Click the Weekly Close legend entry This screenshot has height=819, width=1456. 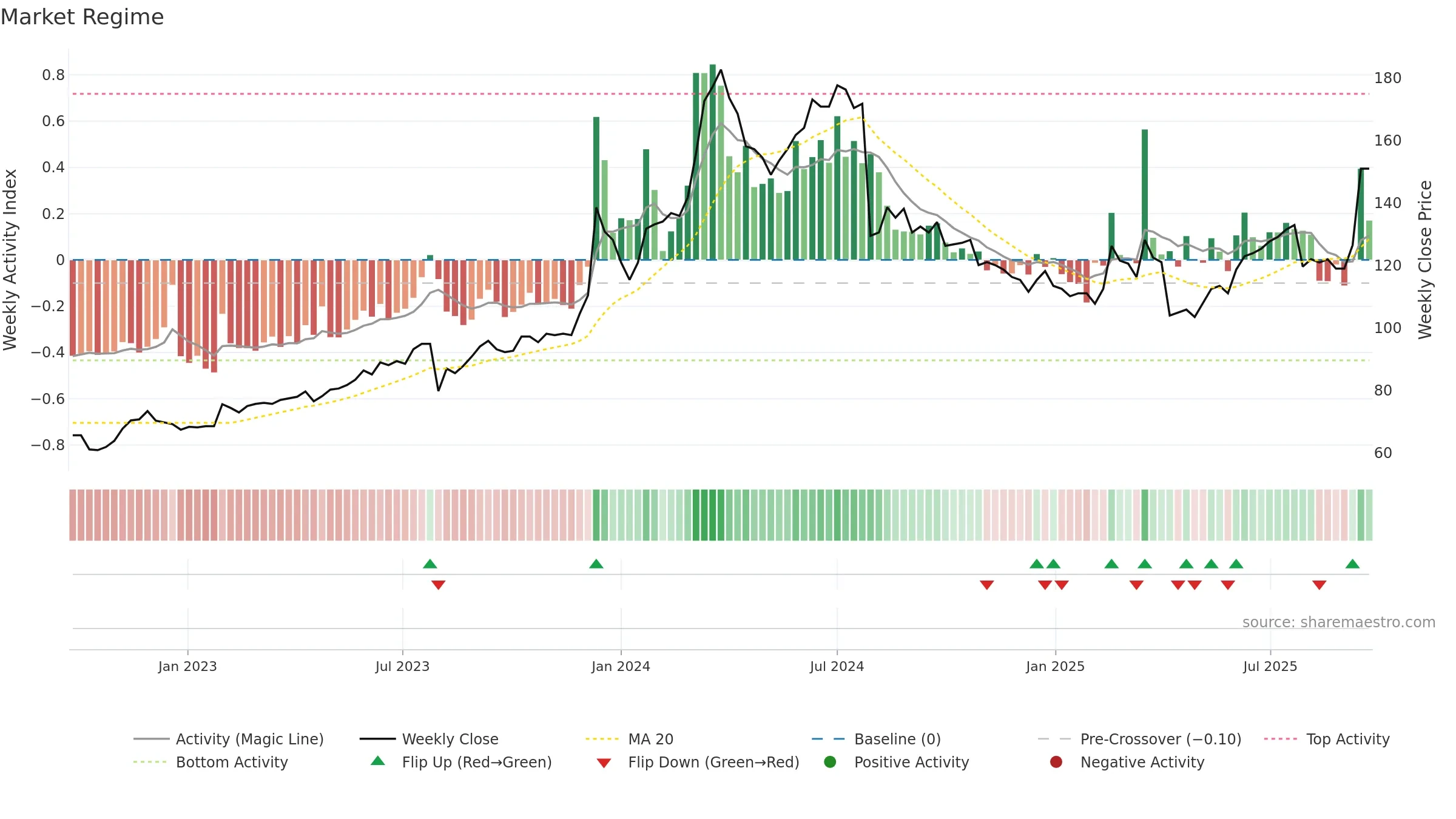[x=429, y=739]
